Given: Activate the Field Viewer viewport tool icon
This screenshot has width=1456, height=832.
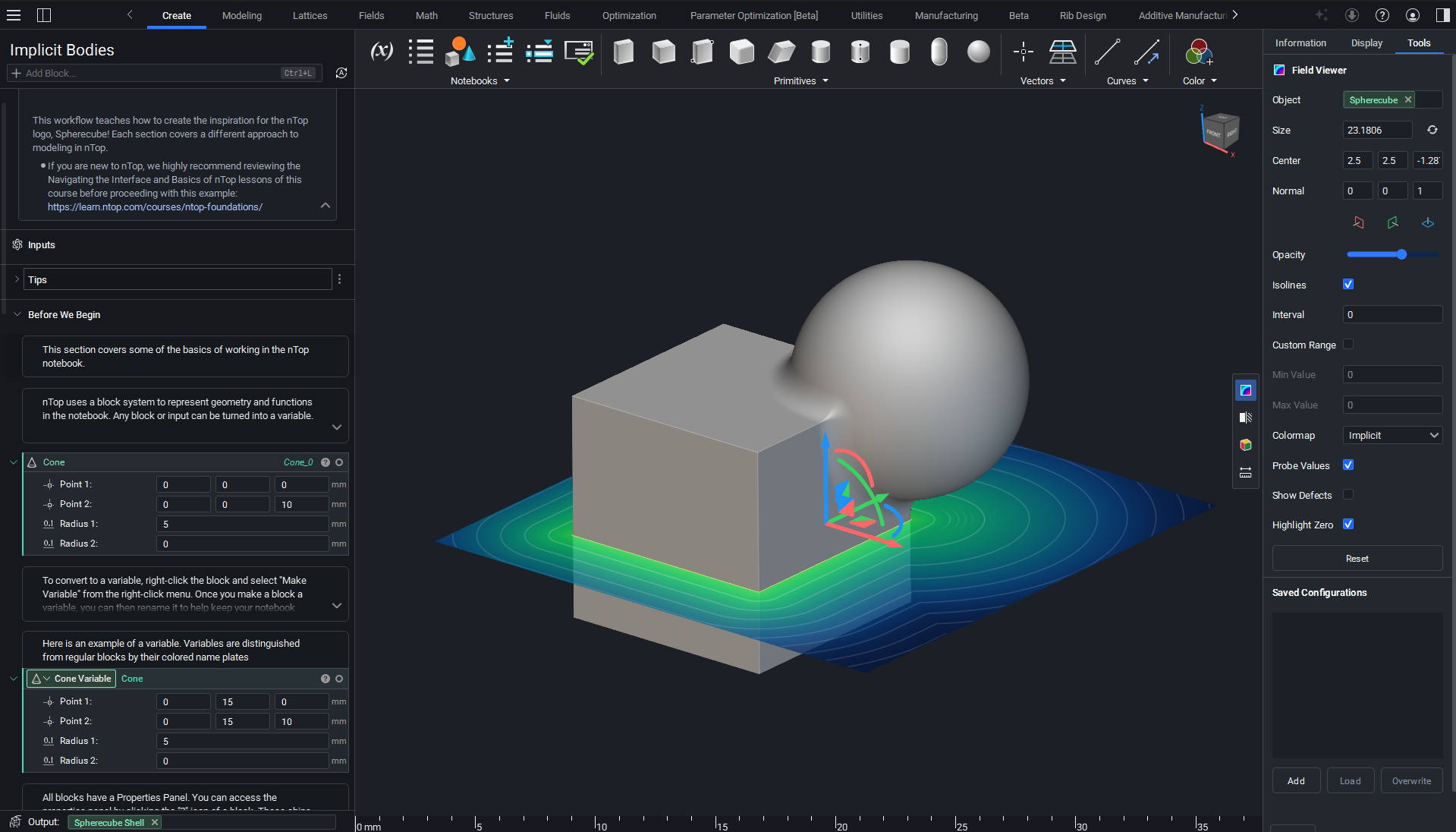Looking at the screenshot, I should click(x=1246, y=390).
